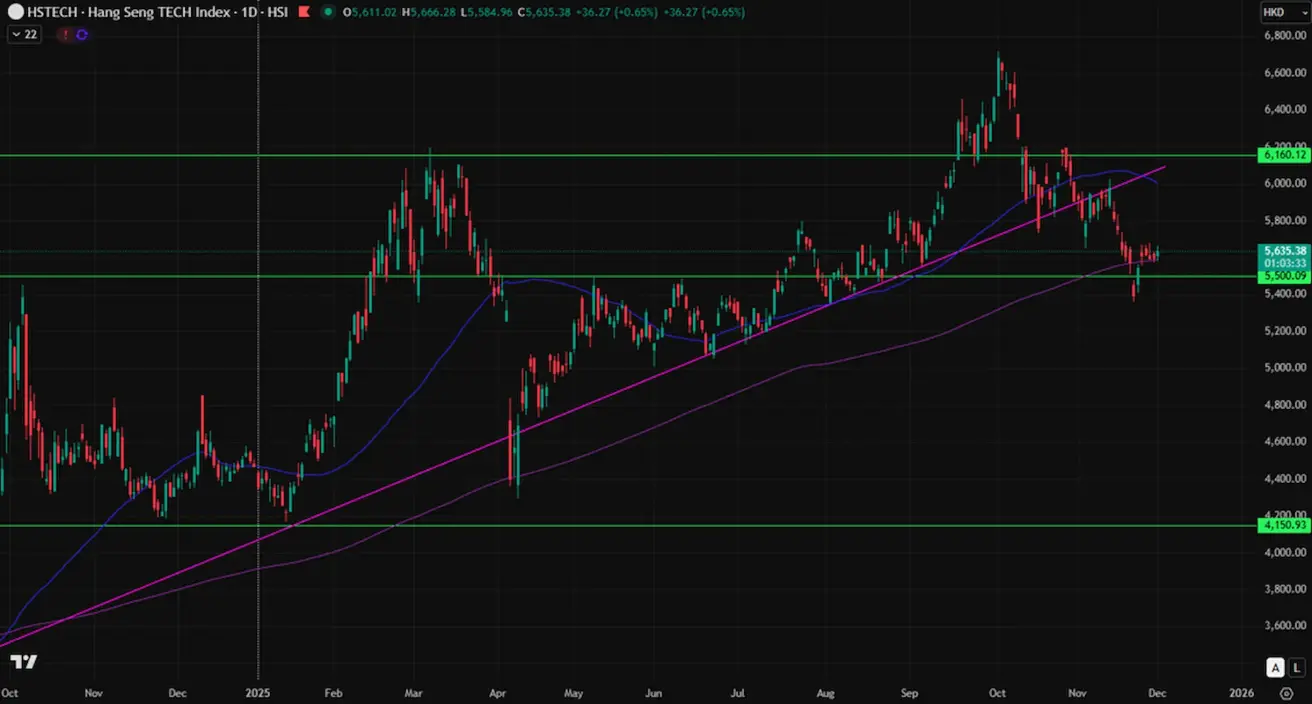The height and width of the screenshot is (704, 1312).
Task: Select the 6,160.12 horizontal line price label
Action: (x=1285, y=155)
